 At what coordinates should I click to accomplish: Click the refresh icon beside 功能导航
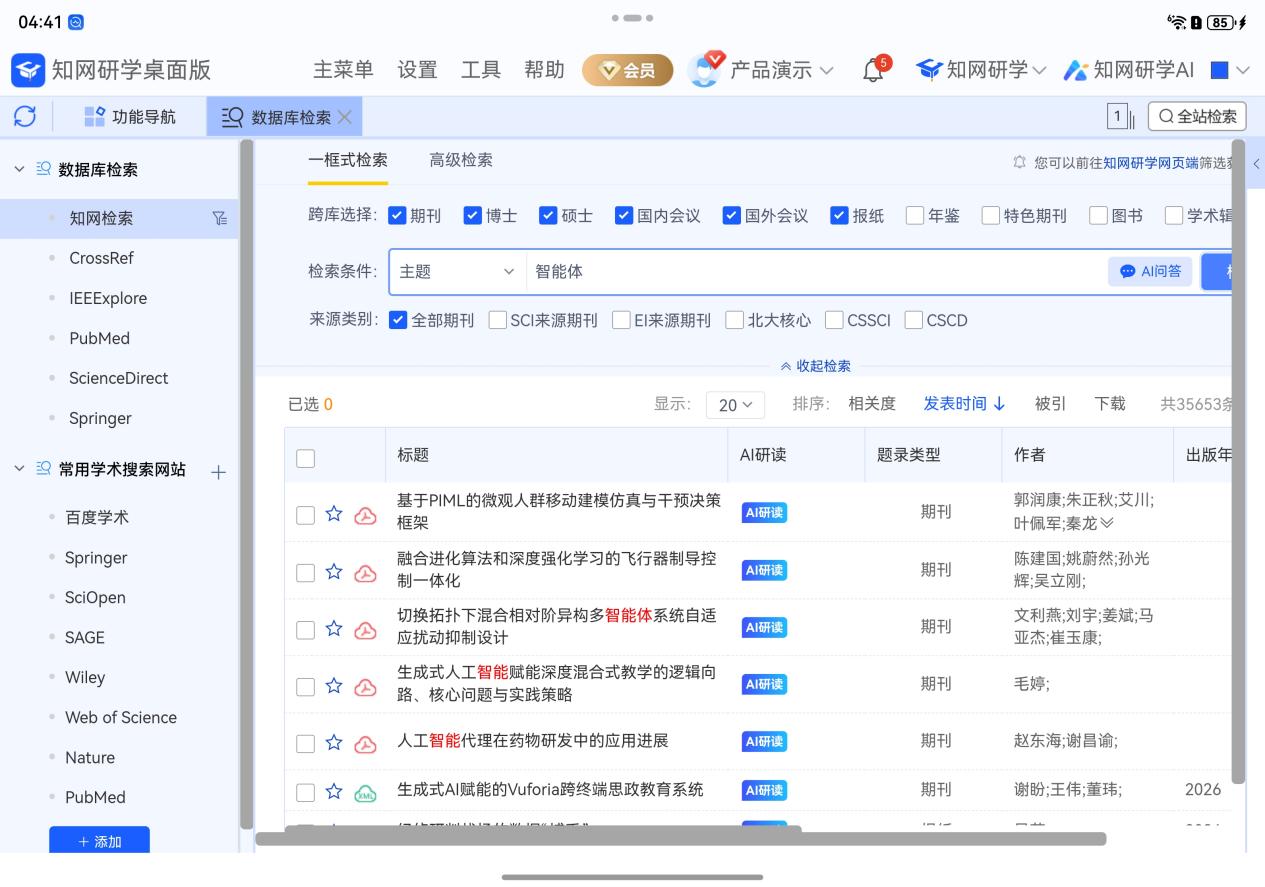(25, 117)
